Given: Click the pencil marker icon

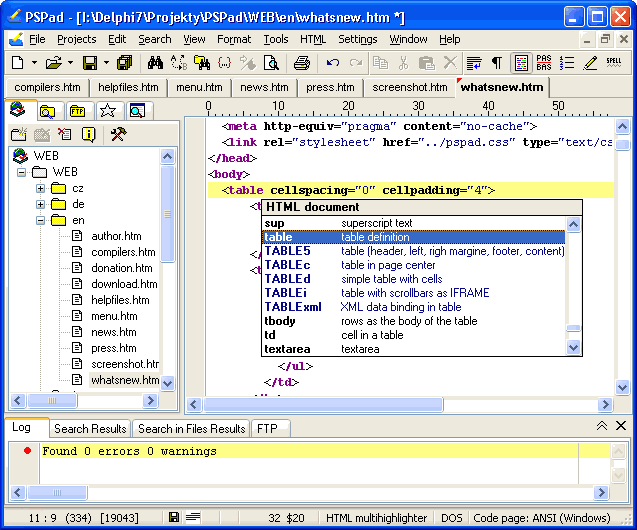Looking at the screenshot, I should tap(590, 63).
